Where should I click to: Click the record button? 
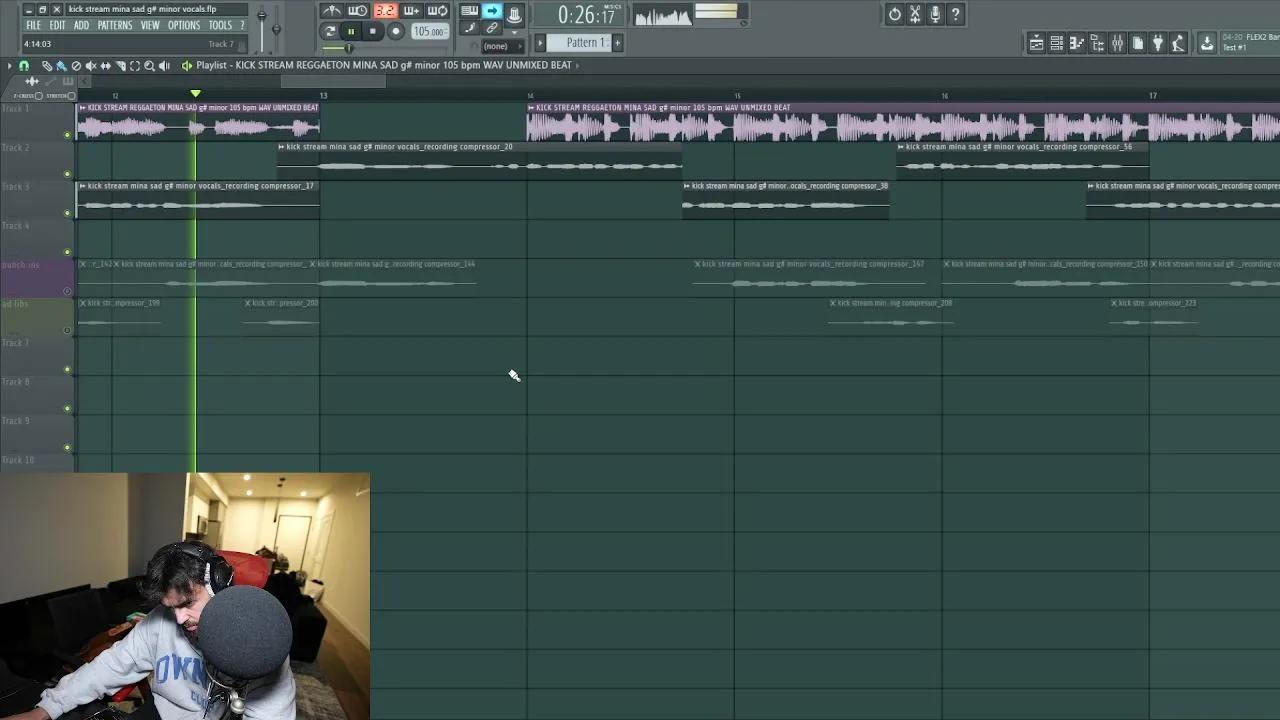click(x=396, y=32)
